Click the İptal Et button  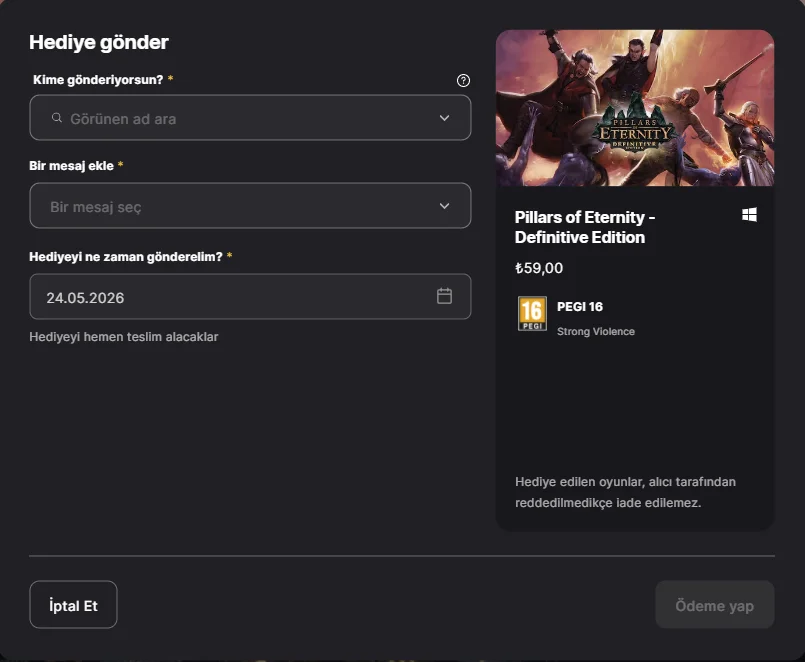[x=73, y=604]
